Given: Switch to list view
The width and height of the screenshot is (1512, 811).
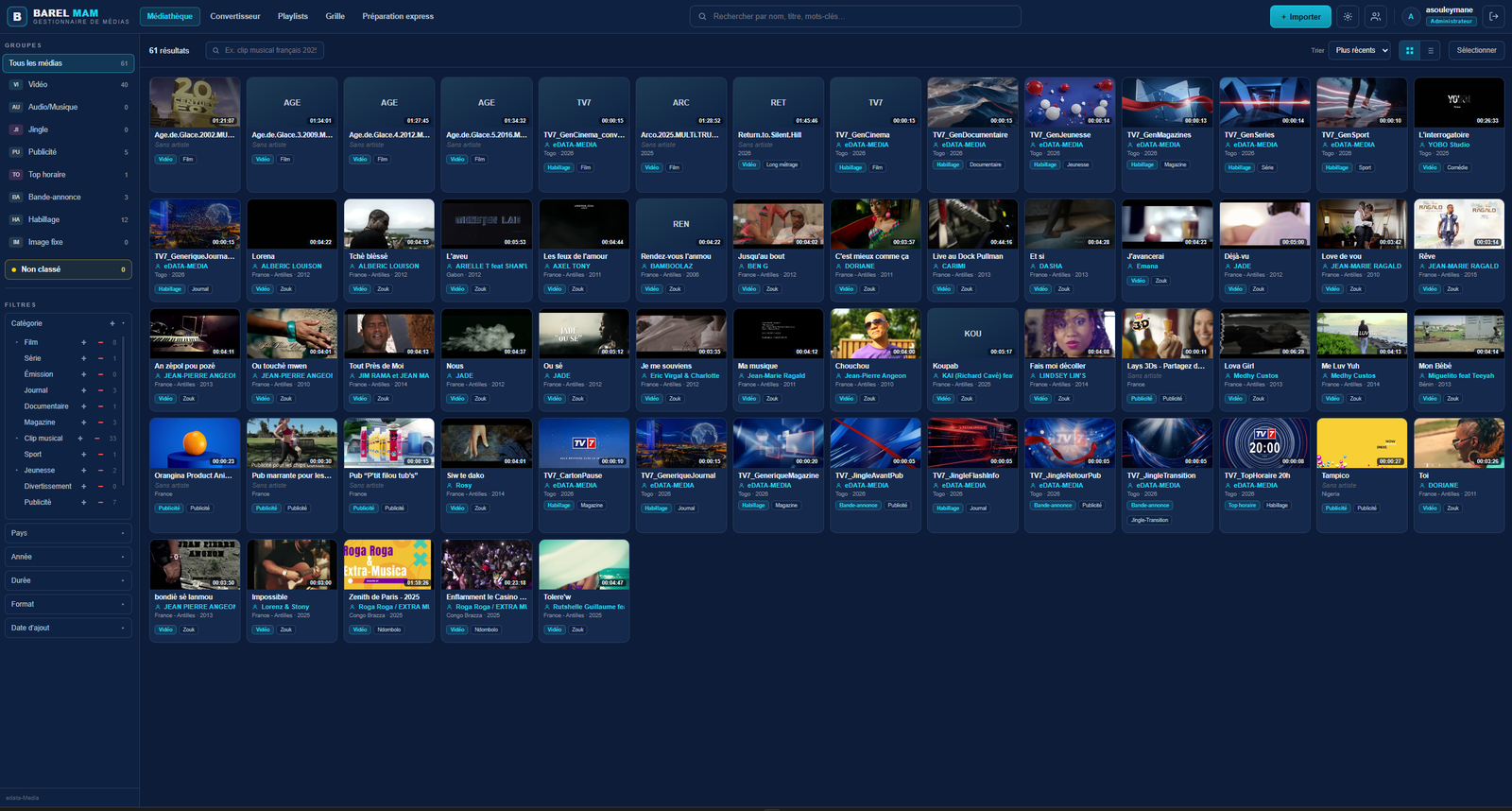Looking at the screenshot, I should pyautogui.click(x=1431, y=50).
